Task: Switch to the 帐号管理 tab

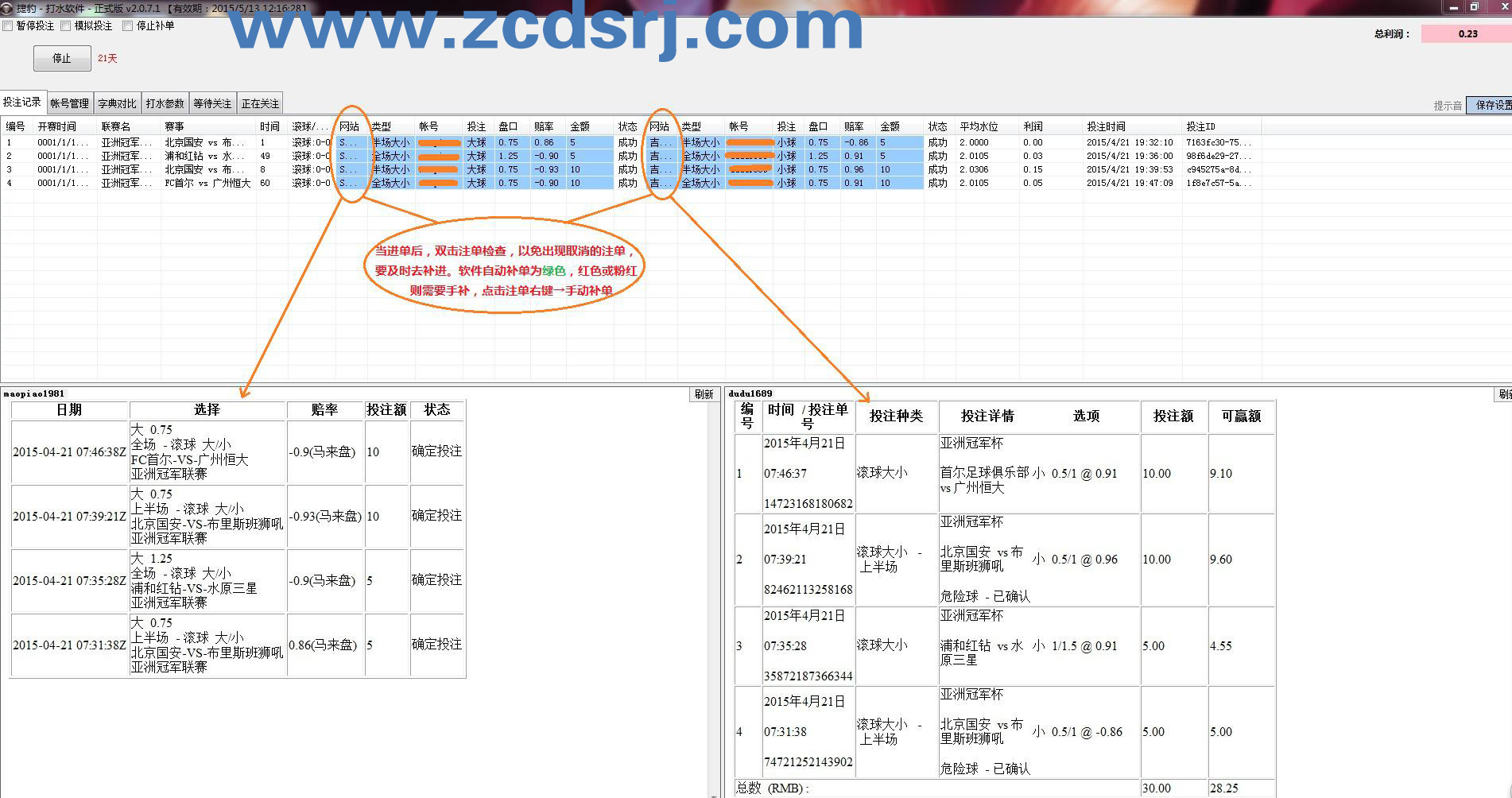Action: coord(70,103)
